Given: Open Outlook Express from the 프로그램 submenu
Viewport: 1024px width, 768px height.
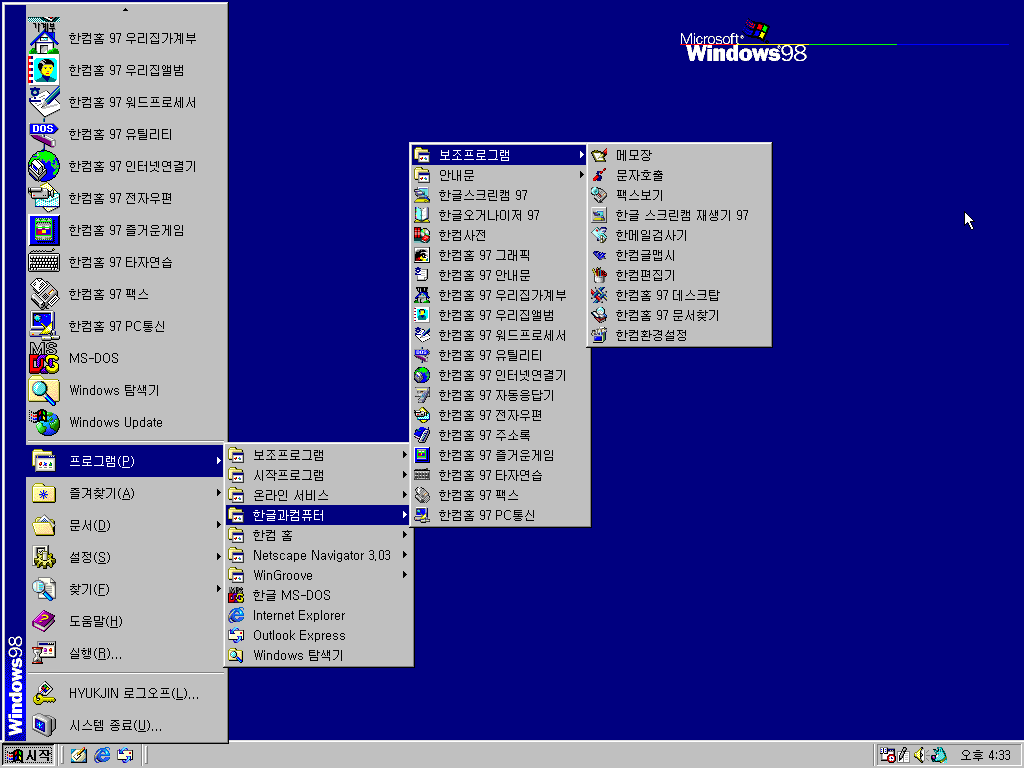Looking at the screenshot, I should (318, 635).
